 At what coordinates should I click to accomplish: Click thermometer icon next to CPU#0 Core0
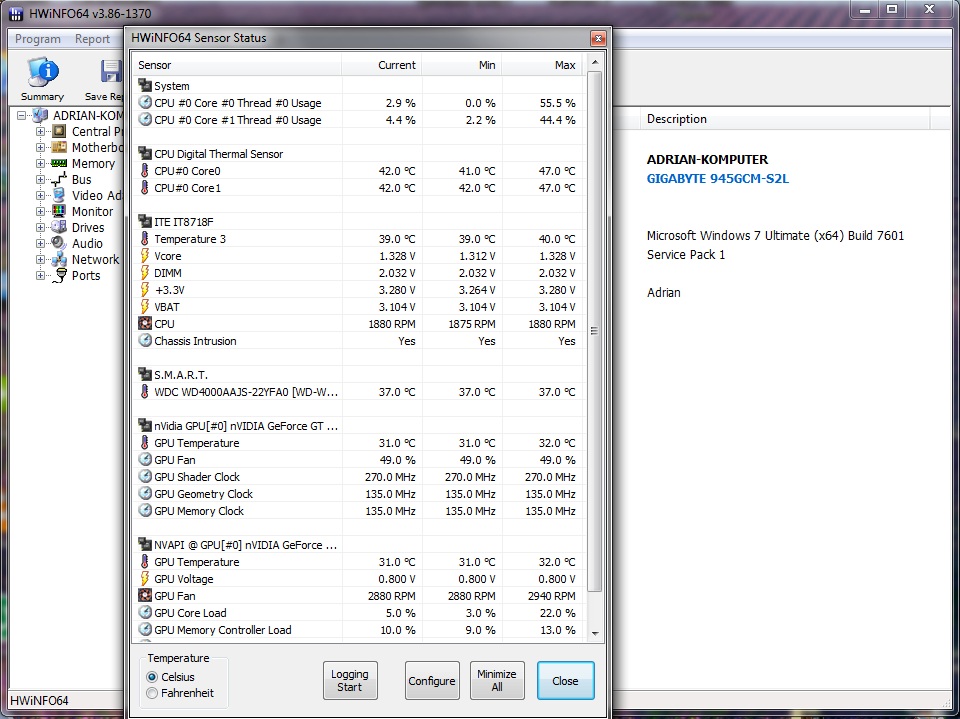(x=144, y=170)
